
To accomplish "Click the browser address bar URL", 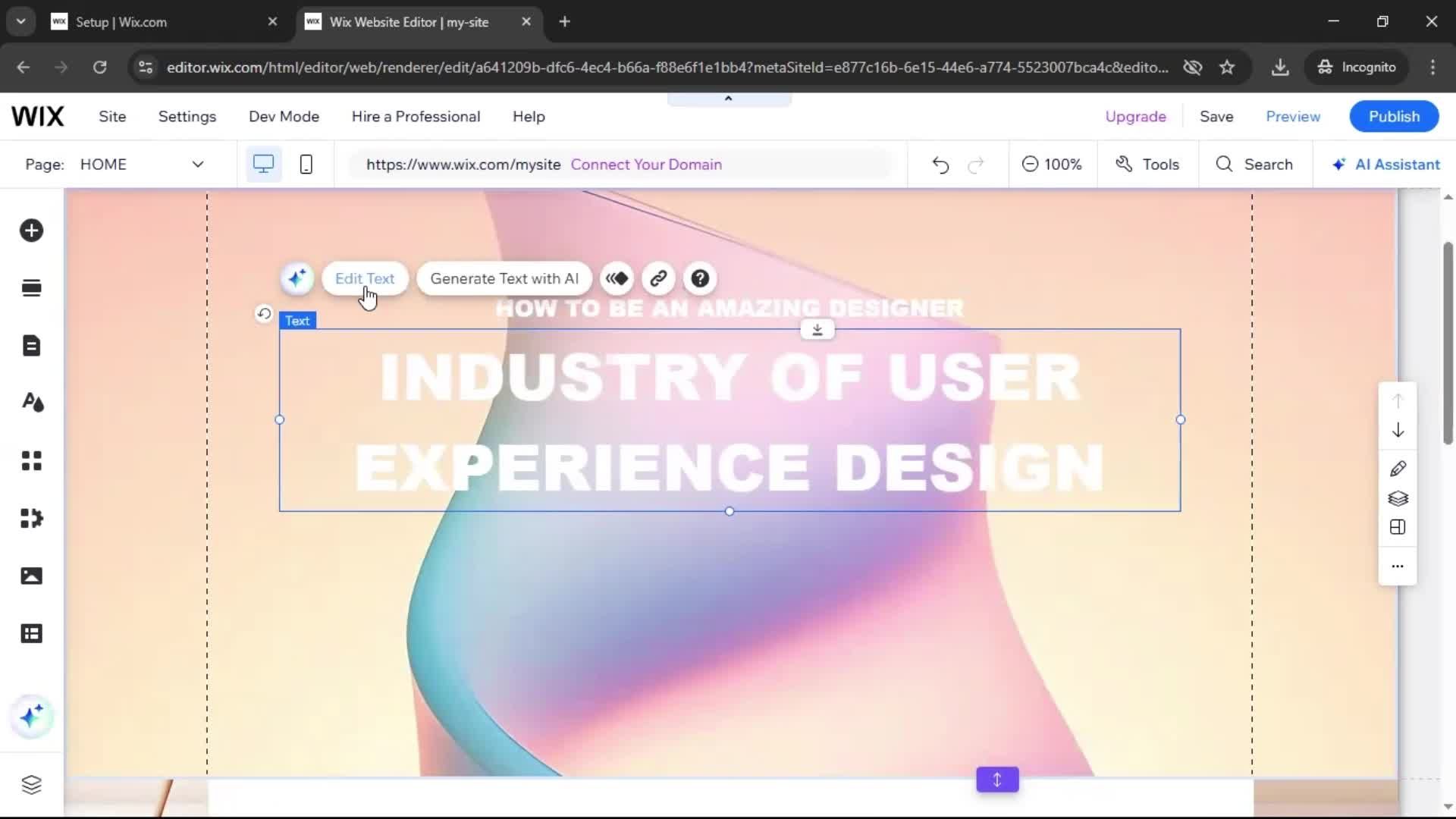I will [667, 67].
